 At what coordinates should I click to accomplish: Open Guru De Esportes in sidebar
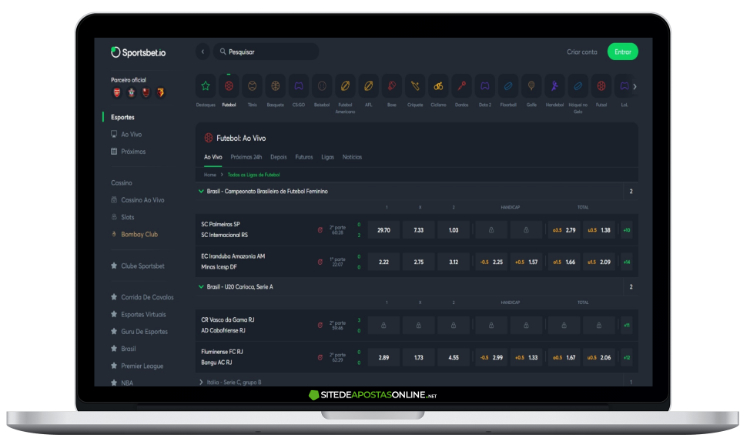139,331
